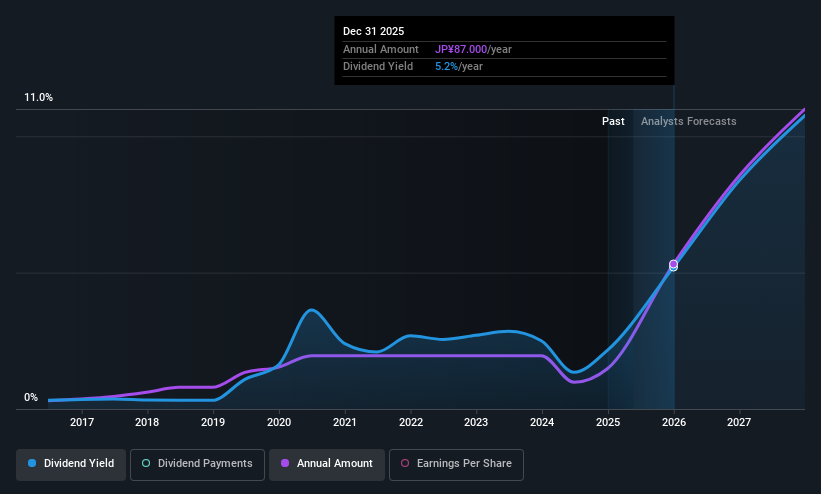Select the purple data point marker at 2026
This screenshot has width=821, height=494.
click(673, 264)
